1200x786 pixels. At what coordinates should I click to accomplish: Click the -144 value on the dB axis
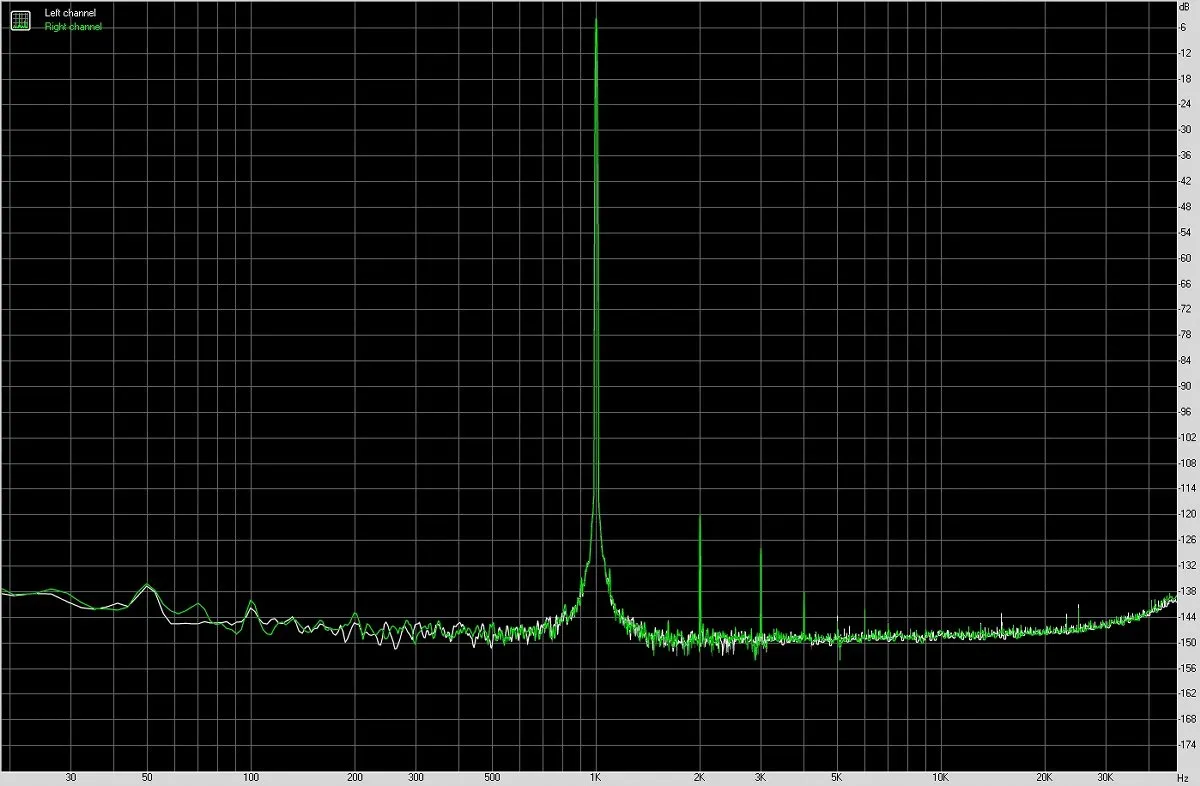[x=1187, y=617]
